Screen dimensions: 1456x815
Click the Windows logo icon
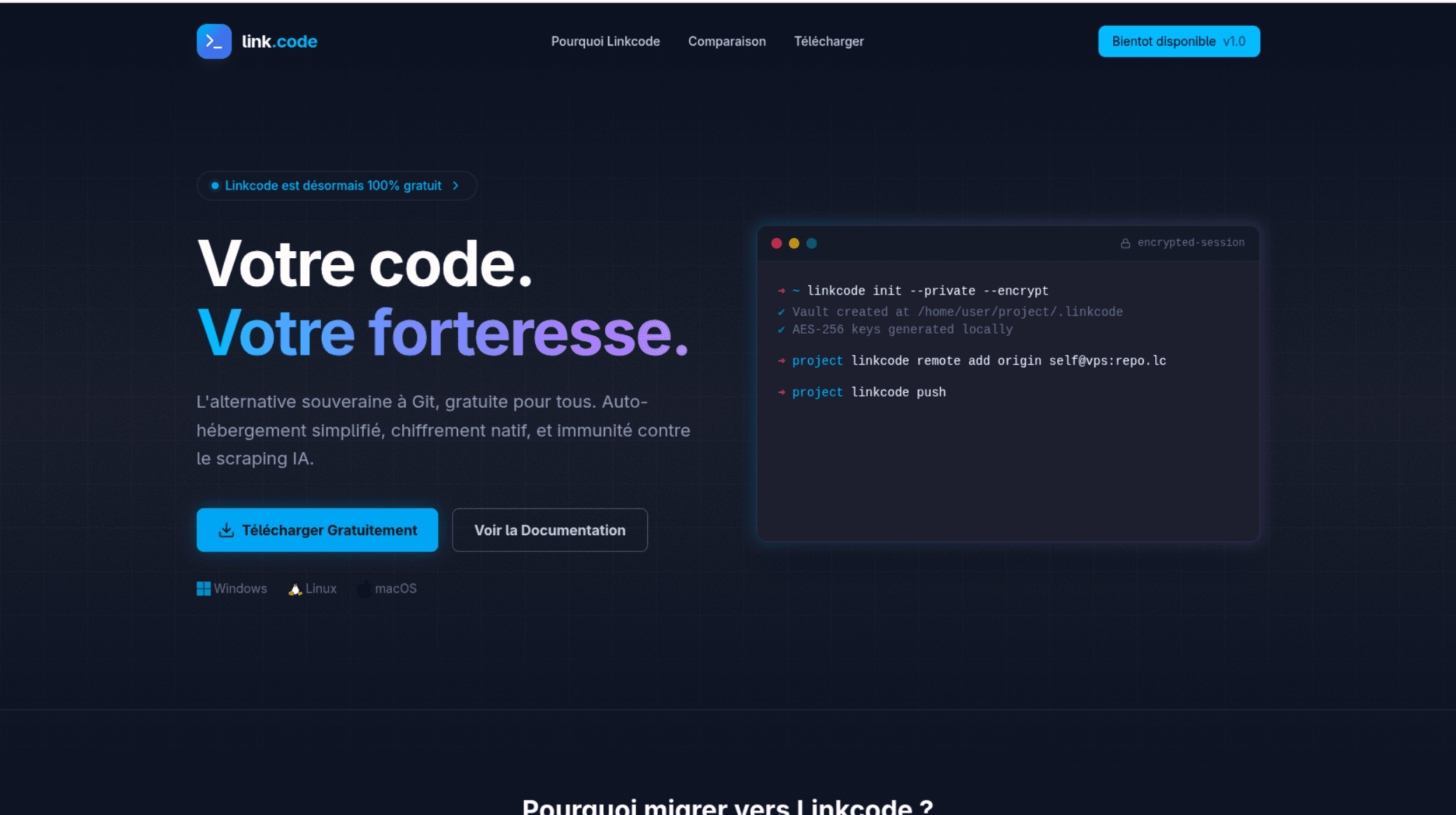204,588
